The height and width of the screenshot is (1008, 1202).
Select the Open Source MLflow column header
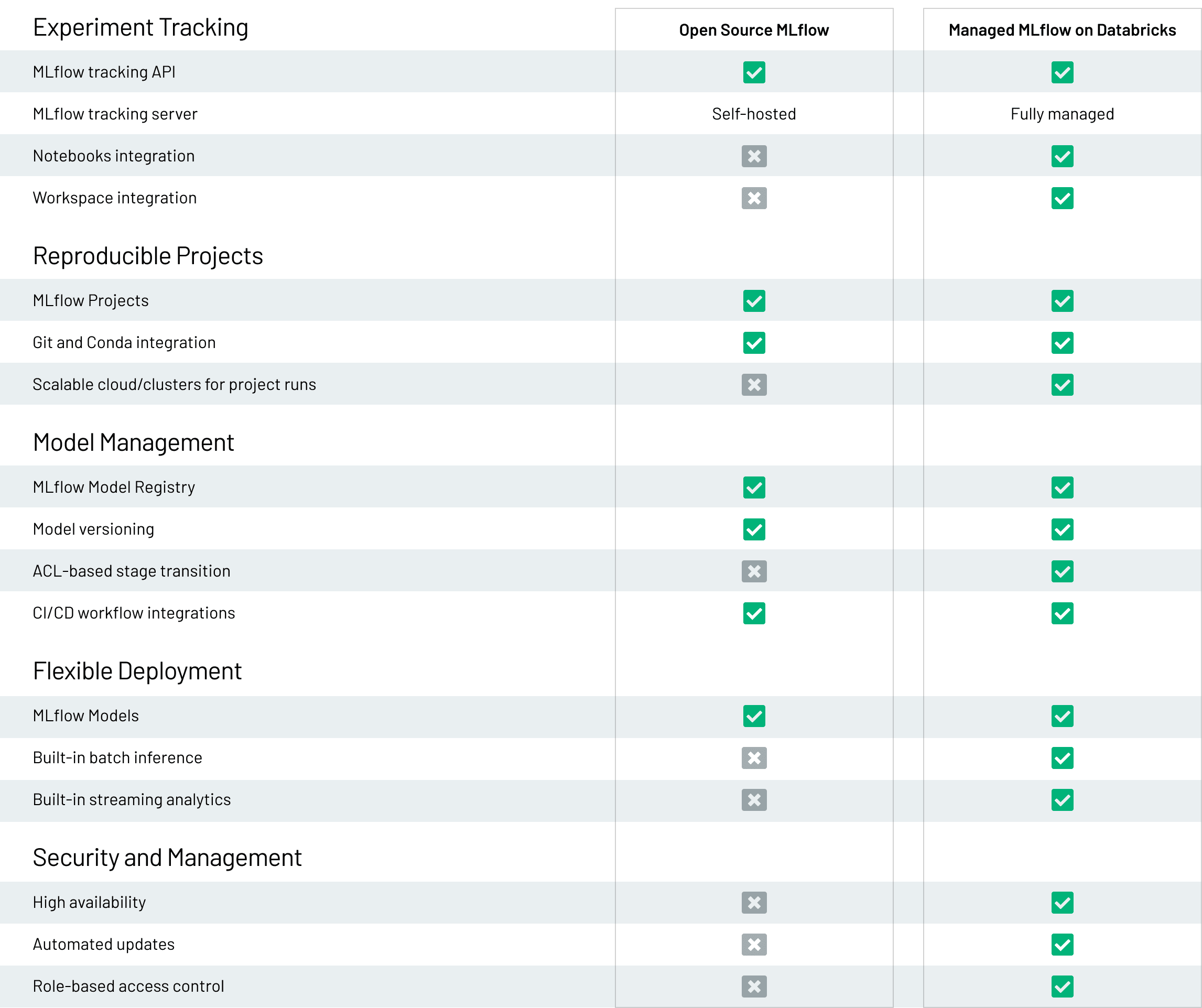tap(753, 30)
